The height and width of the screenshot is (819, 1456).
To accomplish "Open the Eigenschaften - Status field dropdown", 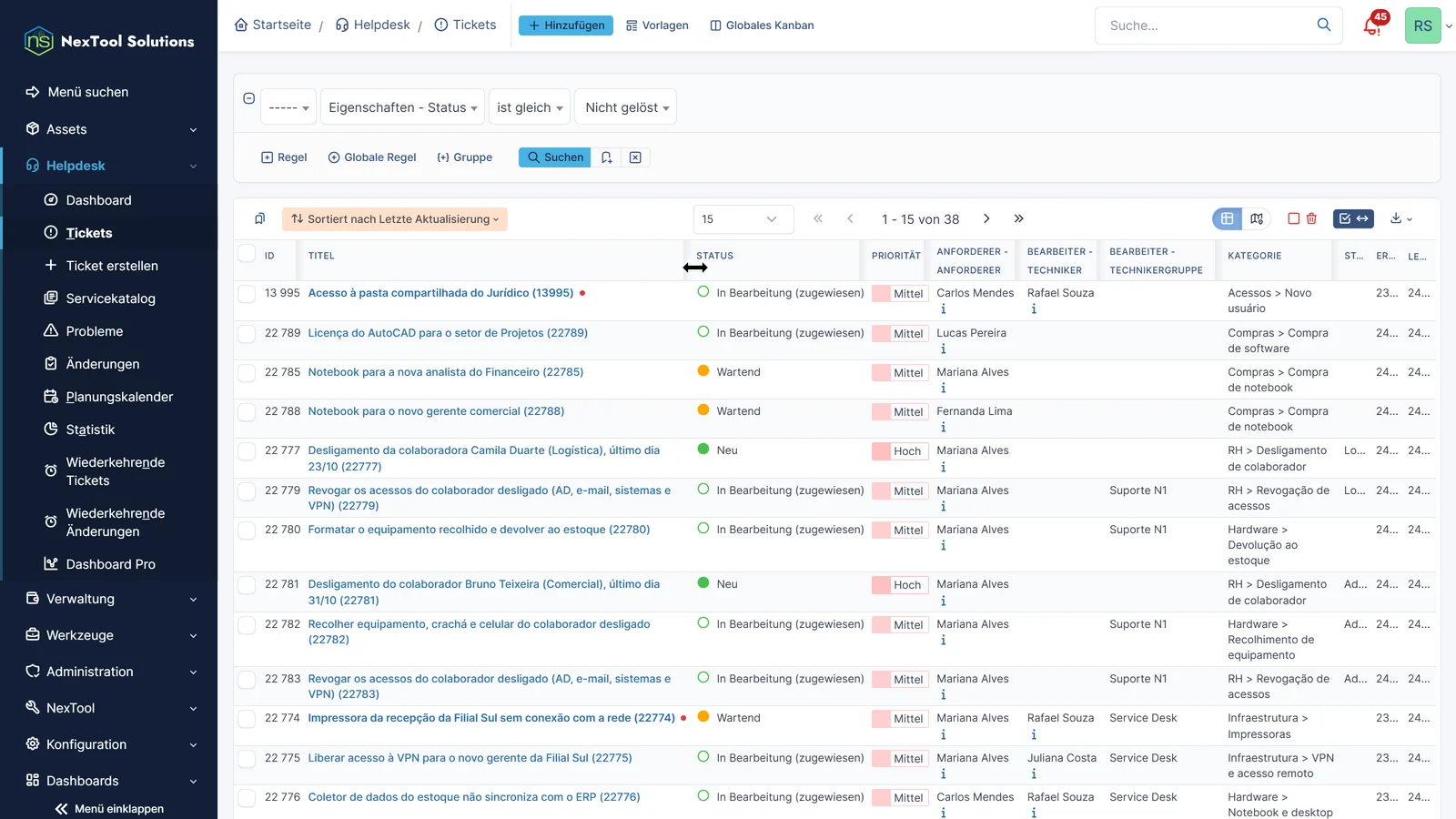I will pyautogui.click(x=402, y=107).
